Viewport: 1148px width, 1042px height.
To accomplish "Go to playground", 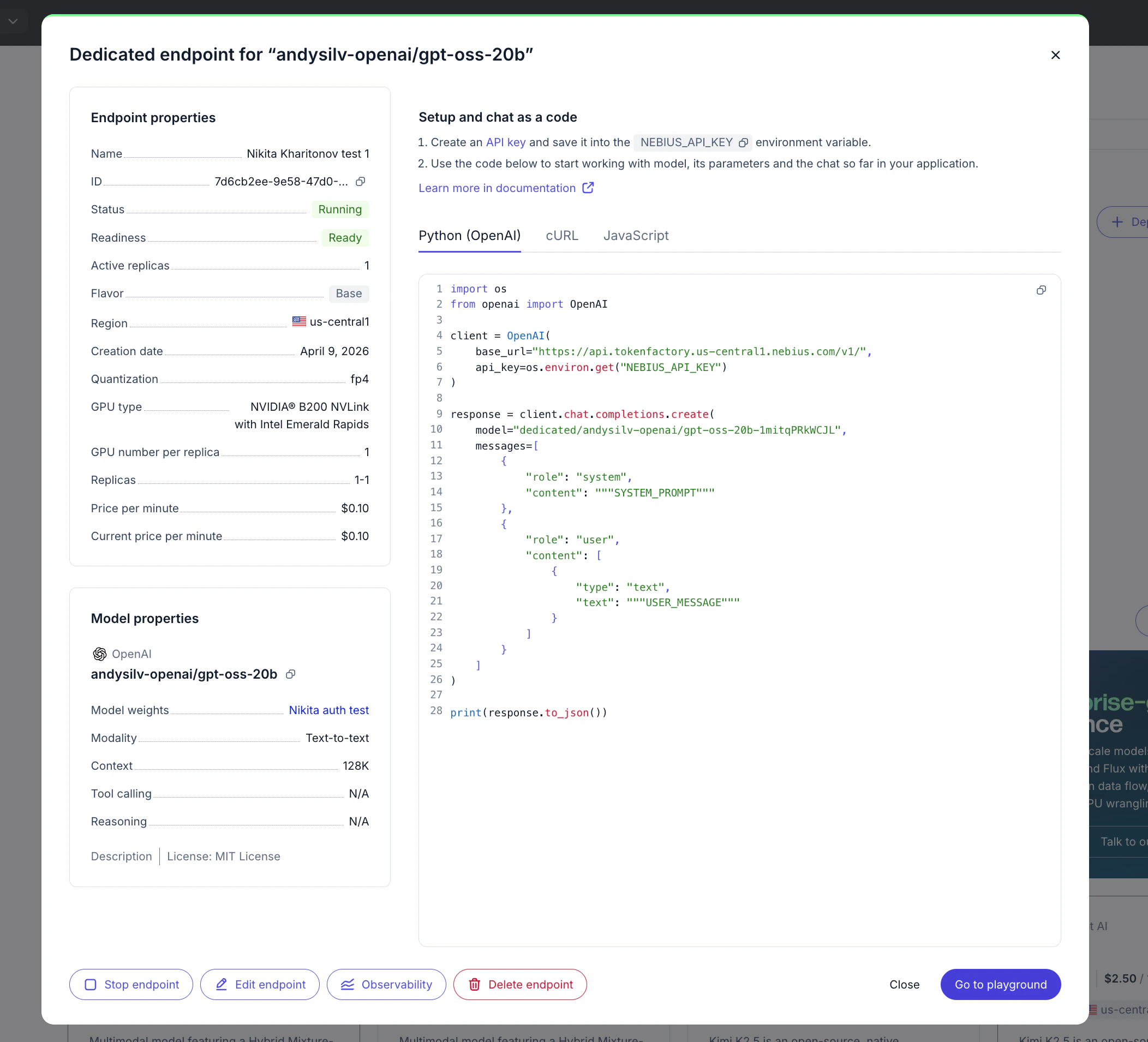I will click(1001, 985).
